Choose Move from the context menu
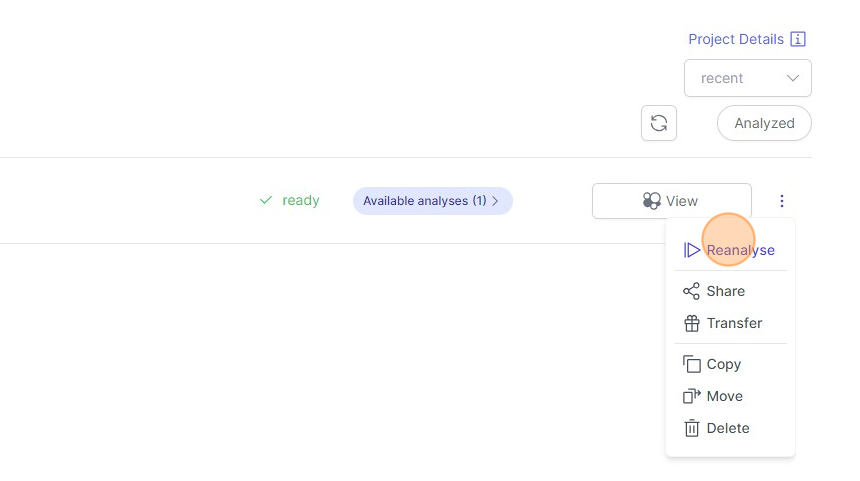The image size is (860, 481). [724, 396]
